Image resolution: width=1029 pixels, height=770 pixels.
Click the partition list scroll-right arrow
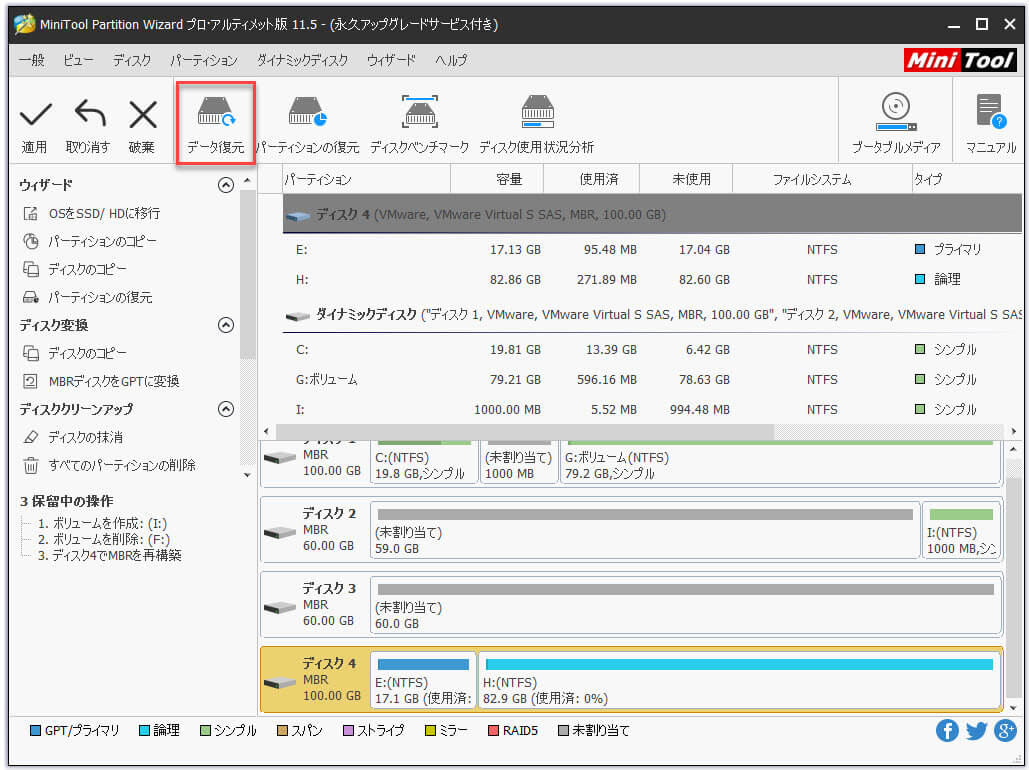point(1014,431)
